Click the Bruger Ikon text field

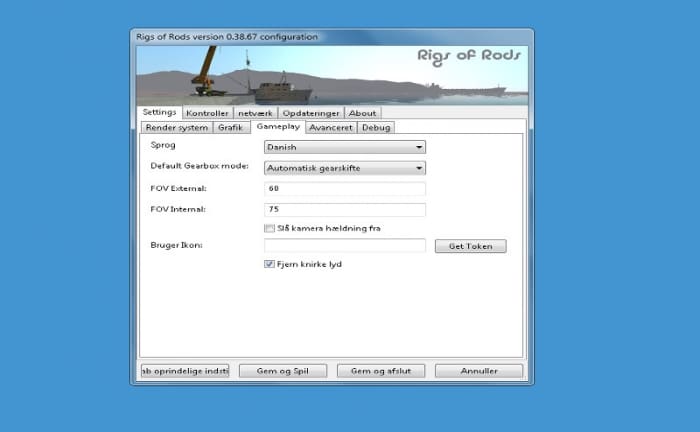pyautogui.click(x=345, y=245)
